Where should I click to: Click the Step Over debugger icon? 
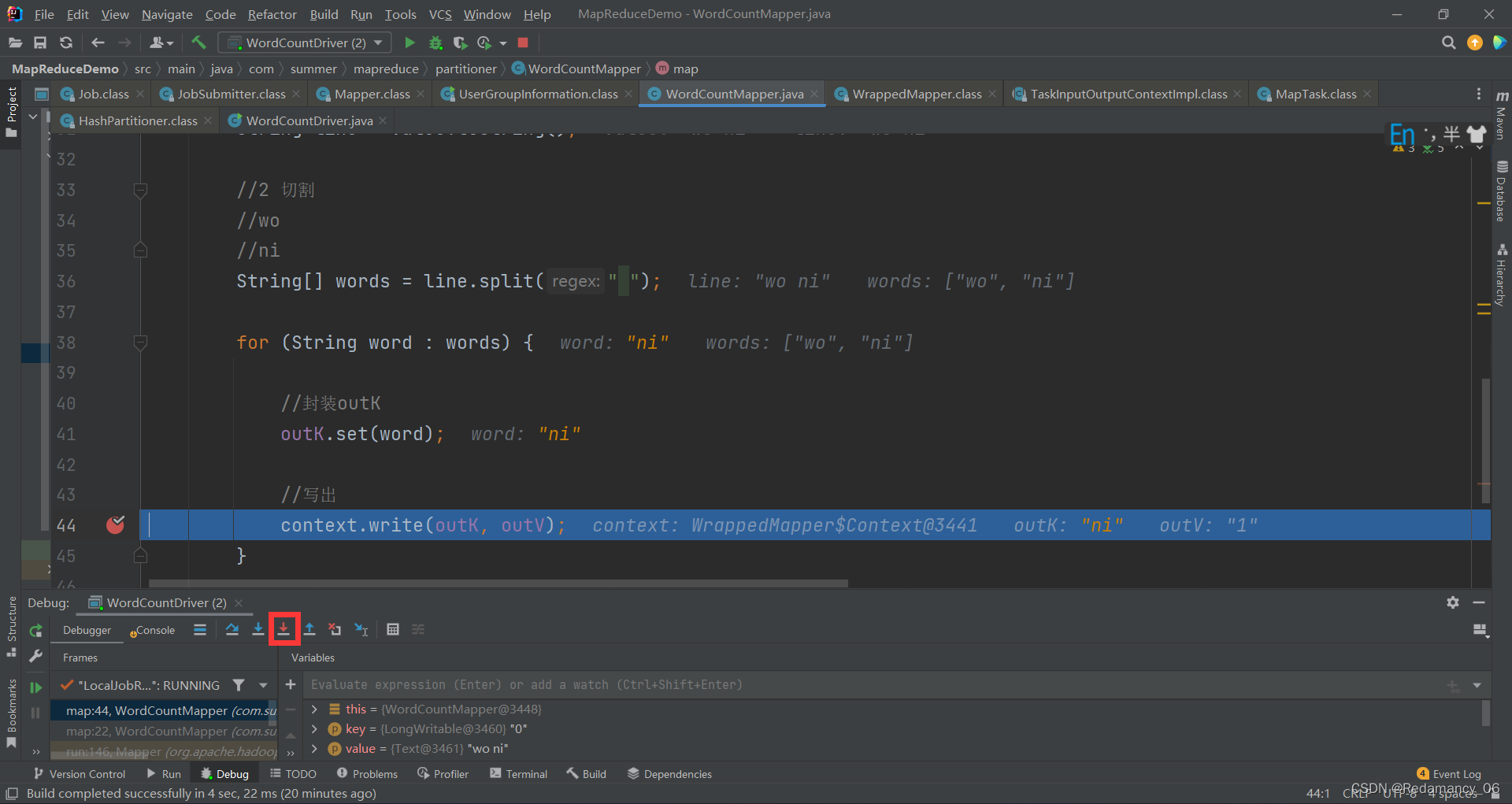point(232,629)
